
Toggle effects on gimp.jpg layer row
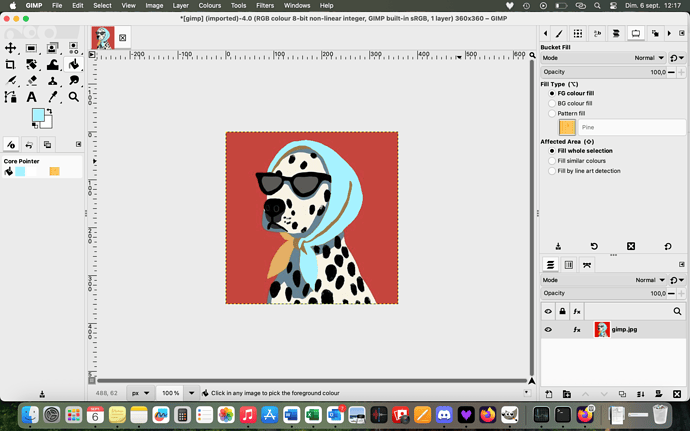(x=576, y=329)
